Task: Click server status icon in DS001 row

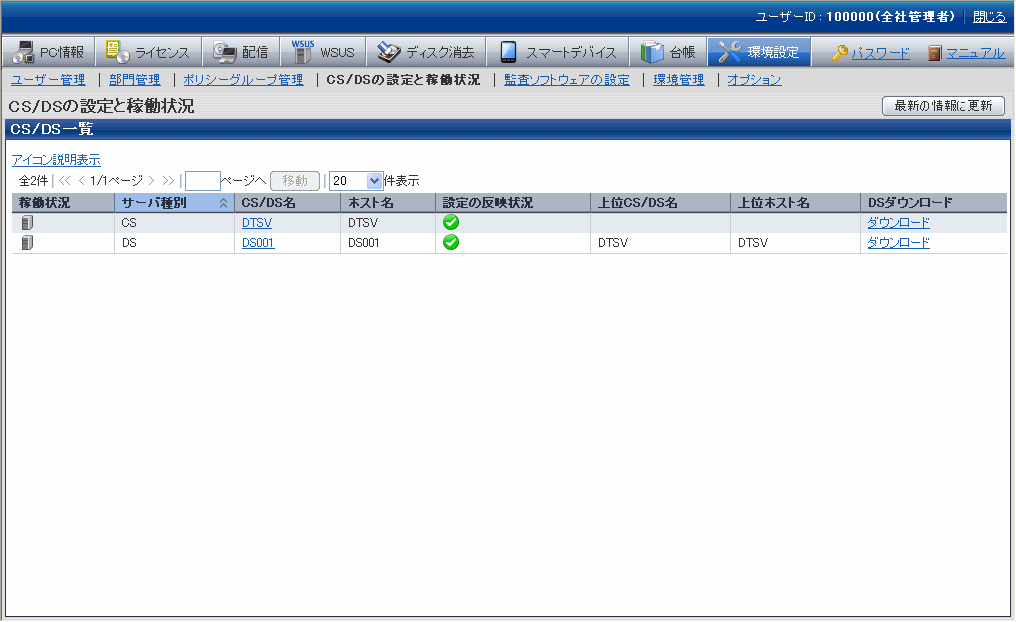Action: pyautogui.click(x=27, y=243)
